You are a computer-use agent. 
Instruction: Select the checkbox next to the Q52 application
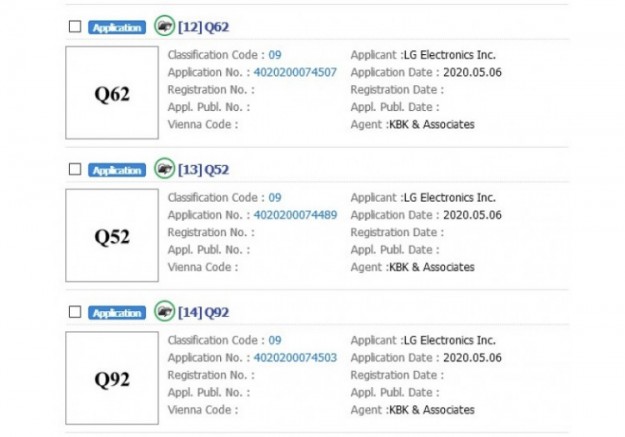point(75,170)
